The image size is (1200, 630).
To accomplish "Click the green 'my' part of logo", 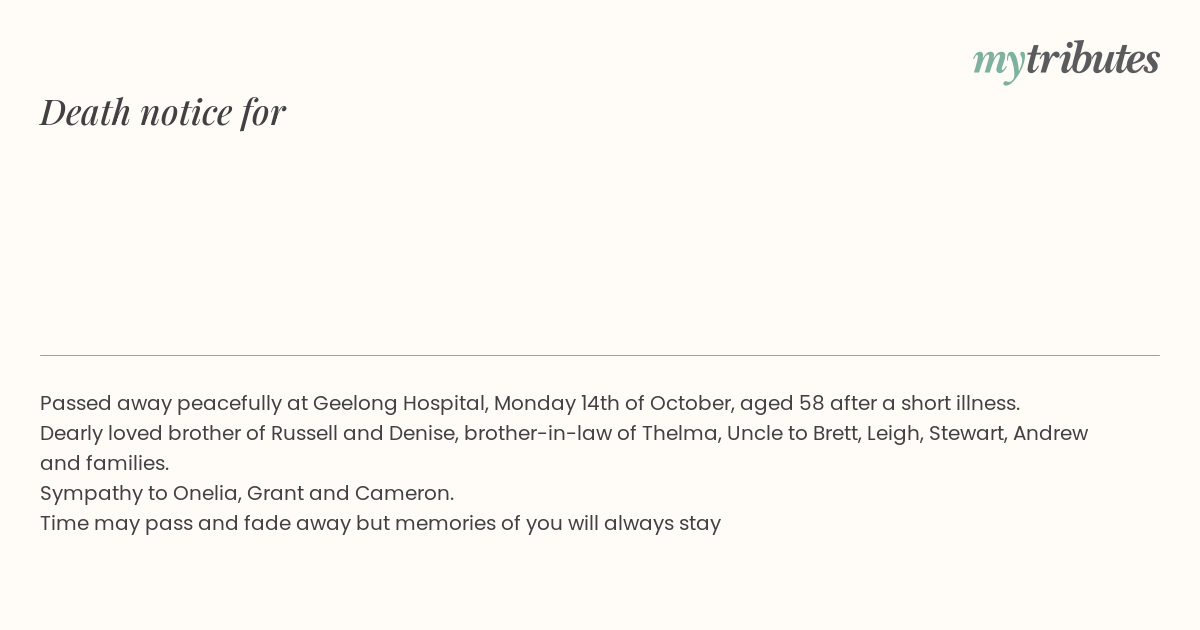I will click(999, 64).
